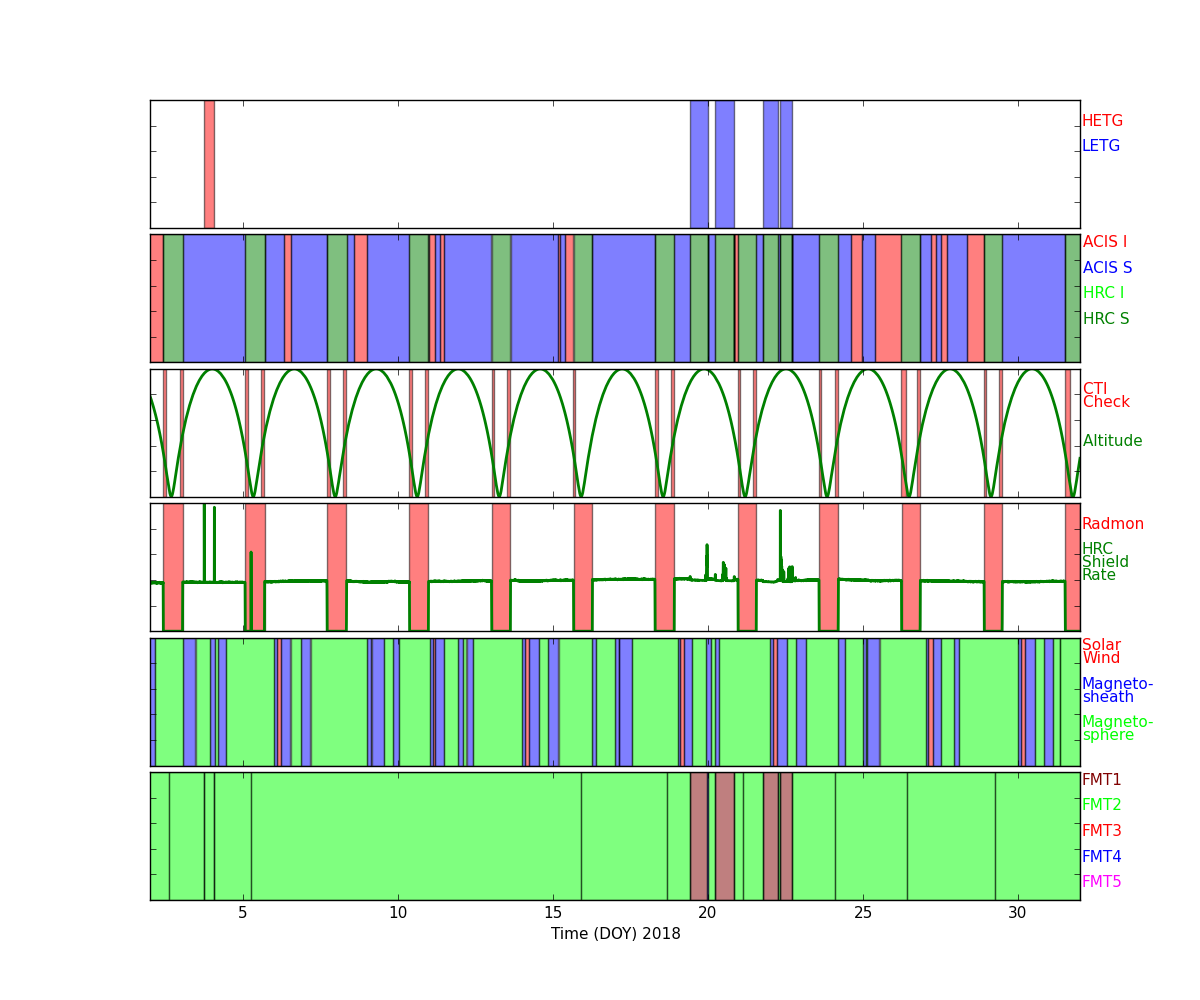Click the blue LETG legend label
1200x1000 pixels.
click(1100, 146)
